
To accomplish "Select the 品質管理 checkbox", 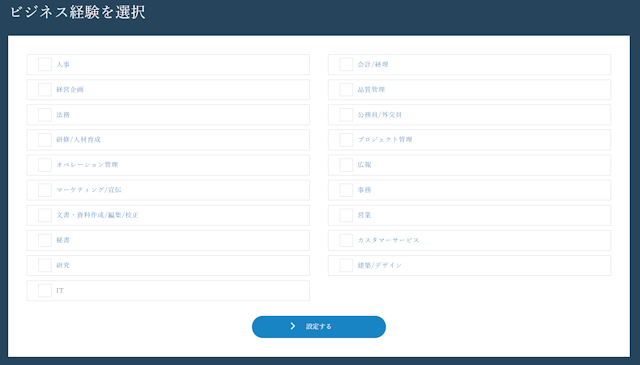I will click(346, 90).
